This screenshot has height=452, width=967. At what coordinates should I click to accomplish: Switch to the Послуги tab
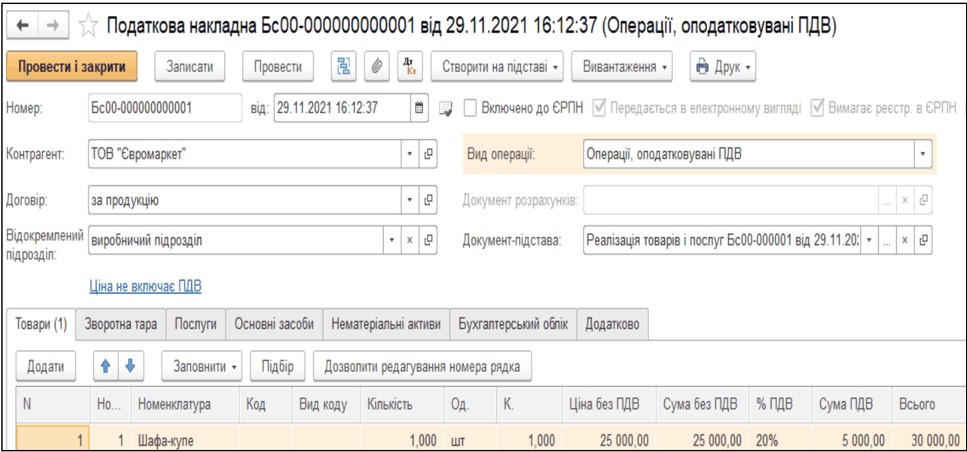pos(195,324)
